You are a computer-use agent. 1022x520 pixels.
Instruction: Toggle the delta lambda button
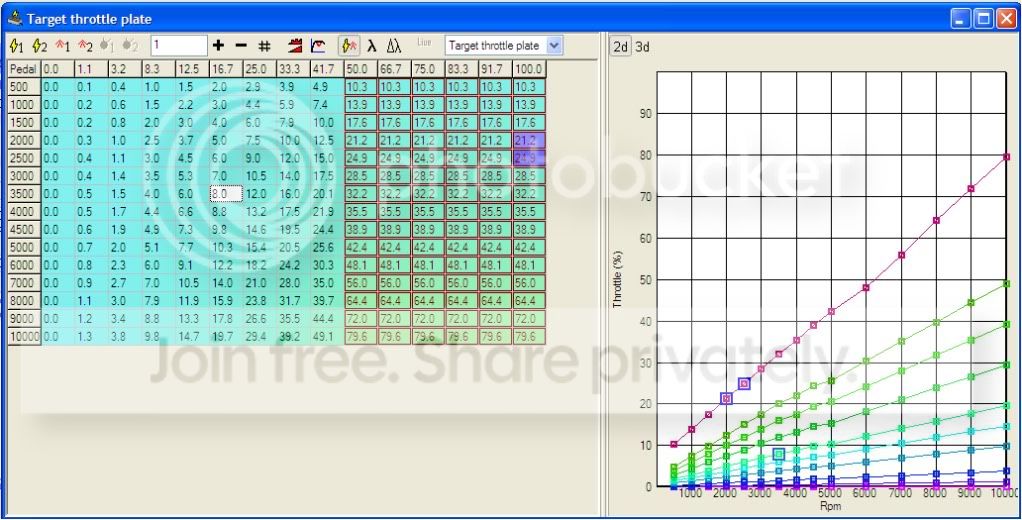[x=394, y=46]
